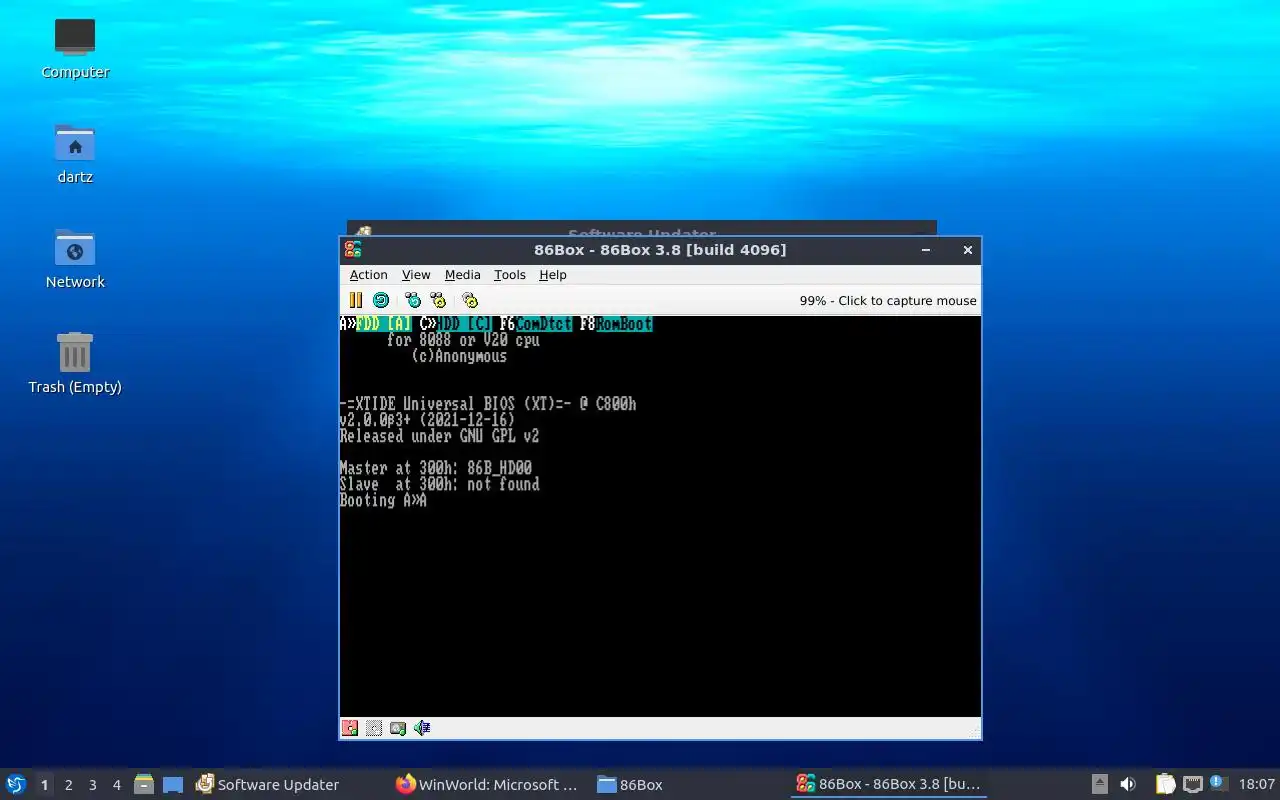This screenshot has width=1280, height=800.
Task: Select the Trash (Empty) desktop icon
Action: click(x=75, y=363)
